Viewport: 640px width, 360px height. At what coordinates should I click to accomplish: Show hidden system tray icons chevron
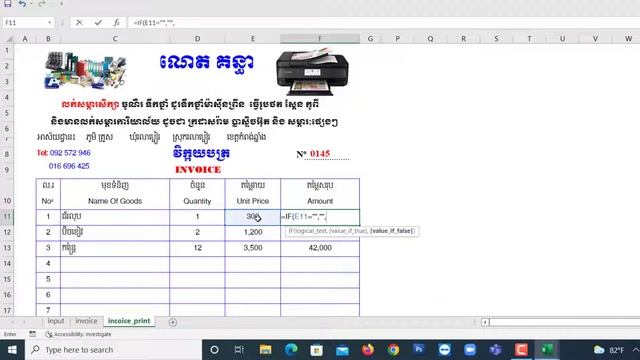pos(636,350)
